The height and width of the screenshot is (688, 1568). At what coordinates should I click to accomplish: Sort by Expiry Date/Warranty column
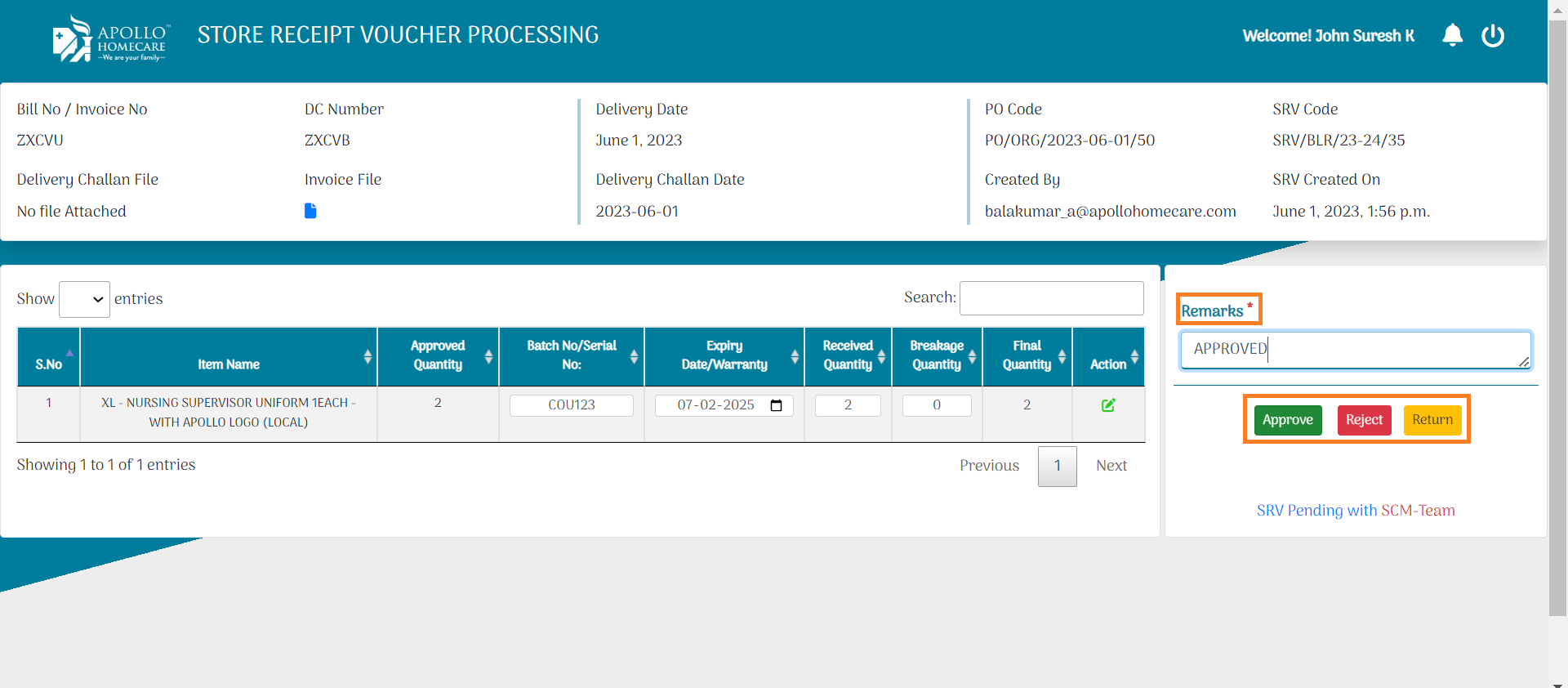[x=724, y=356]
